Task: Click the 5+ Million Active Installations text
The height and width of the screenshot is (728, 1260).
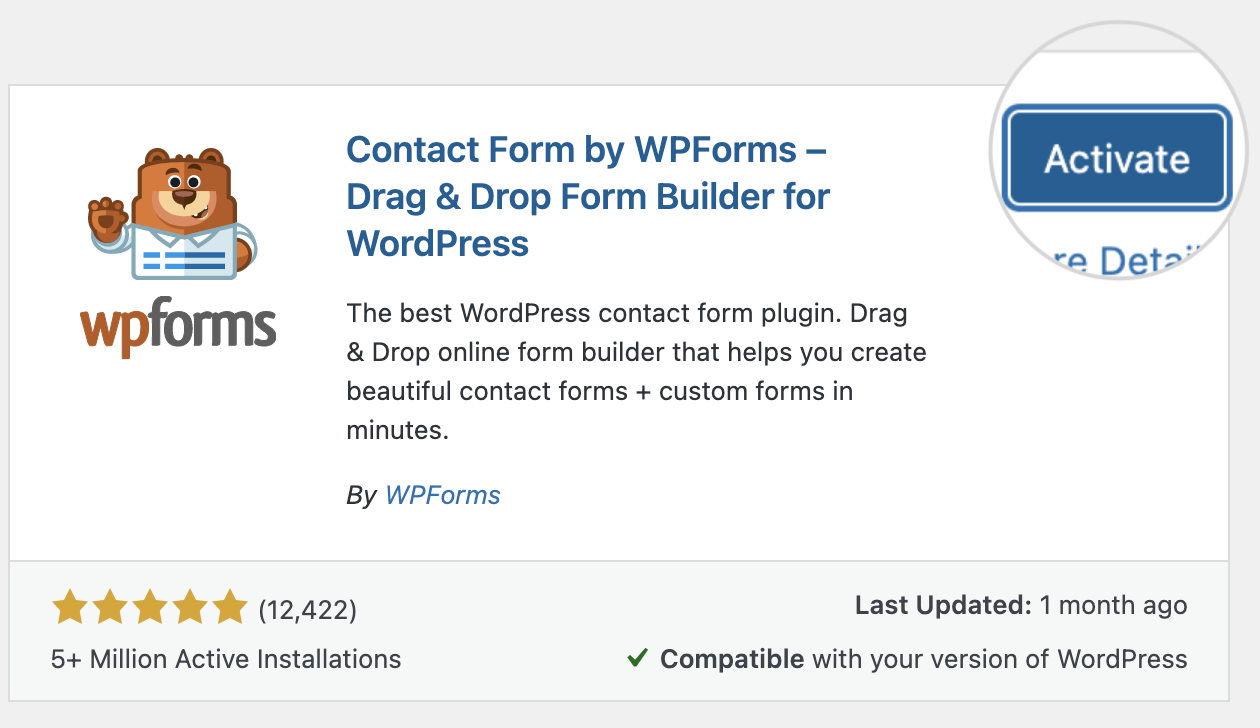Action: [226, 659]
